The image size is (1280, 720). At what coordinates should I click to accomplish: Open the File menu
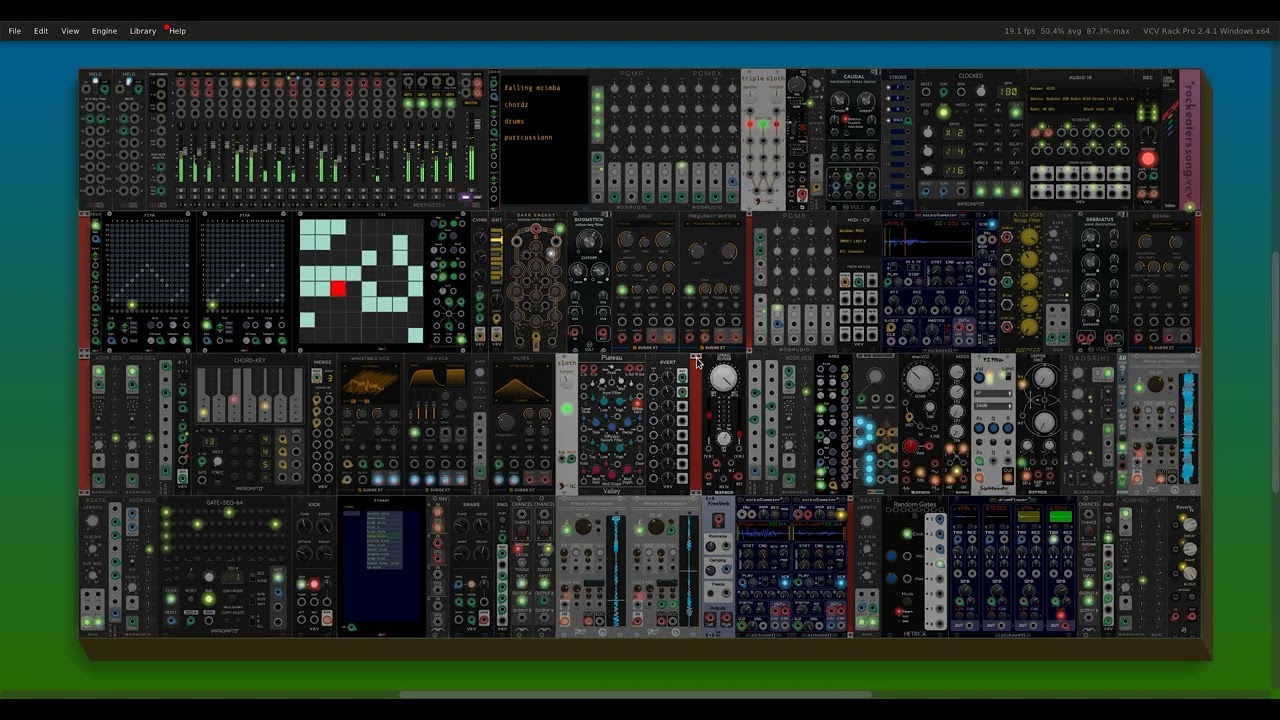[x=15, y=31]
